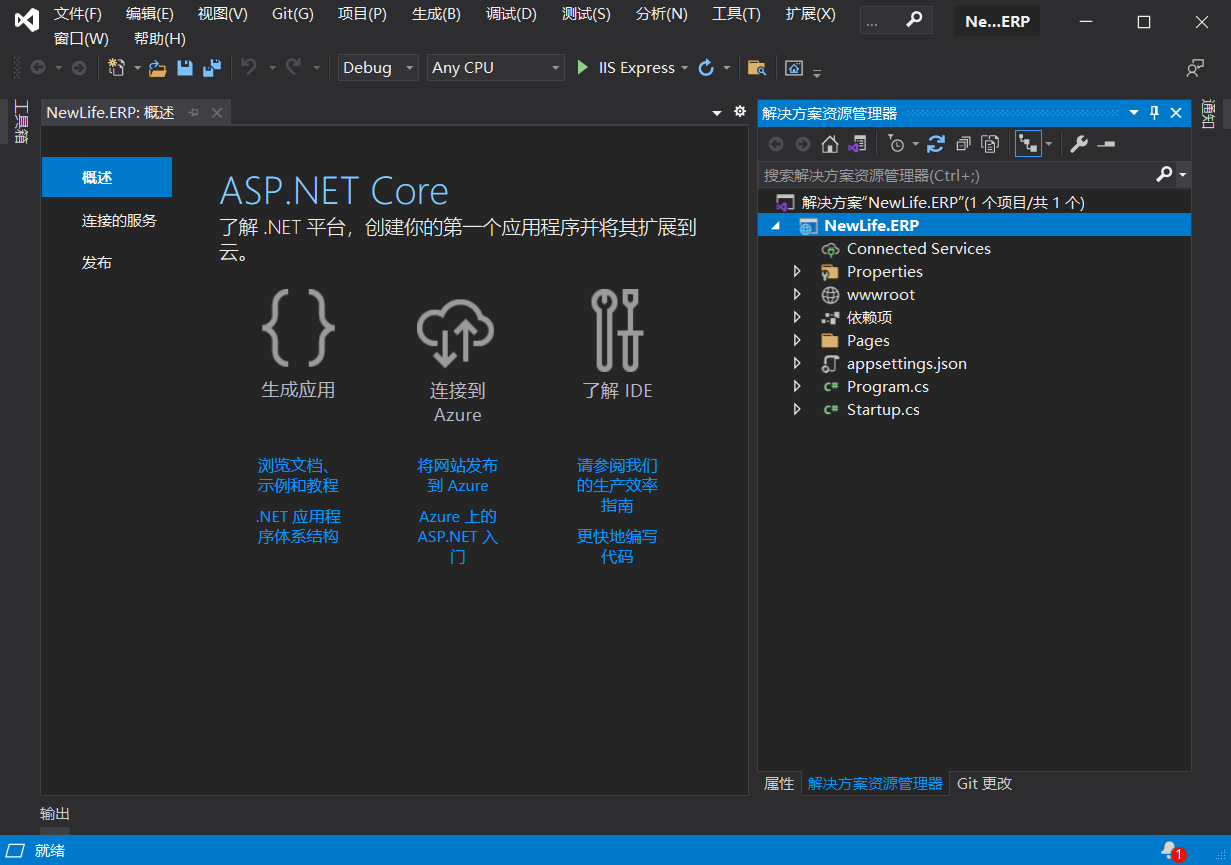Viewport: 1231px width, 865px height.
Task: Open Properties wrench icon in Solution Explorer
Action: [x=1078, y=144]
